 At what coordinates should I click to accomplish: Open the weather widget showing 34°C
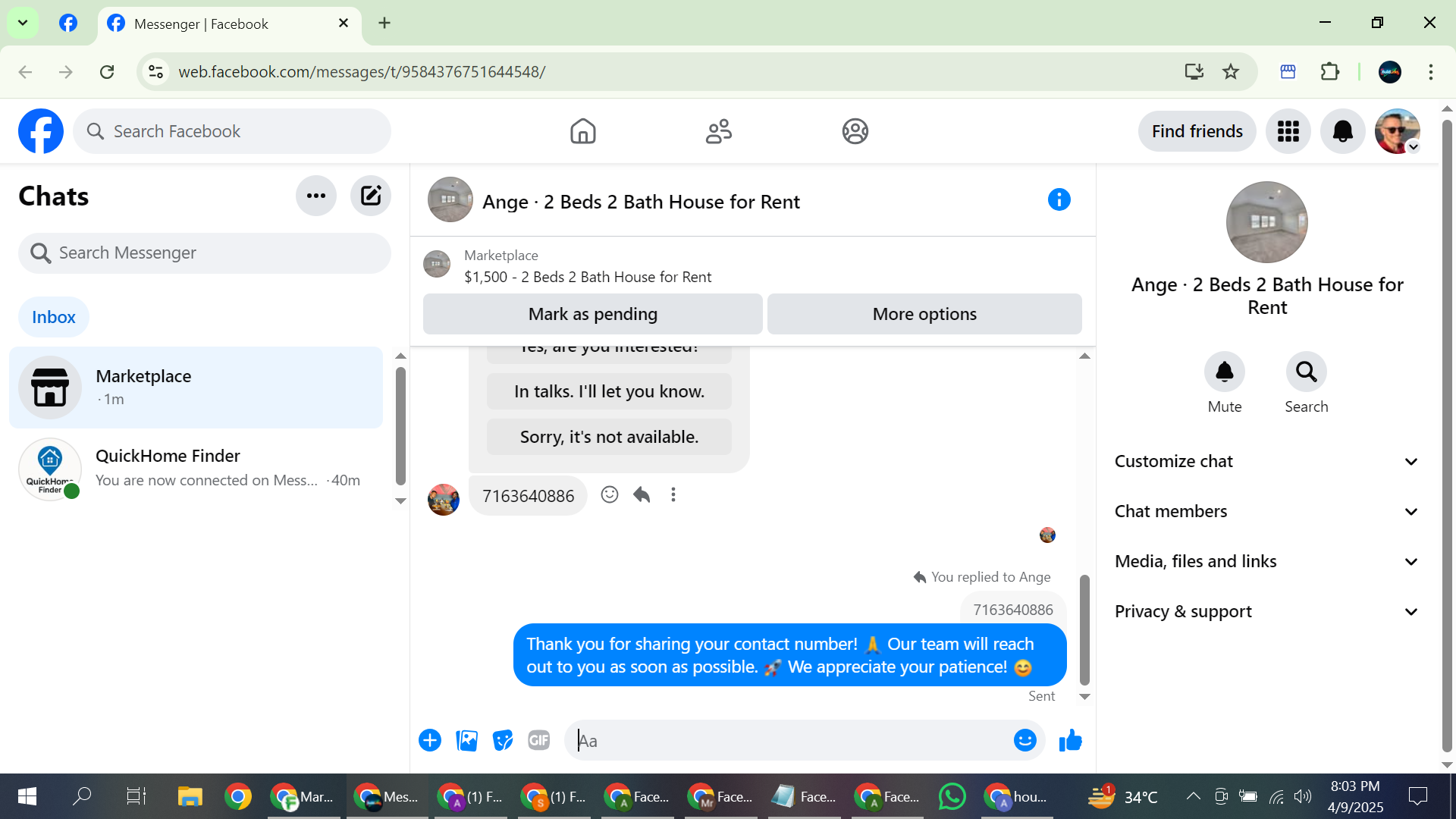click(x=1122, y=796)
